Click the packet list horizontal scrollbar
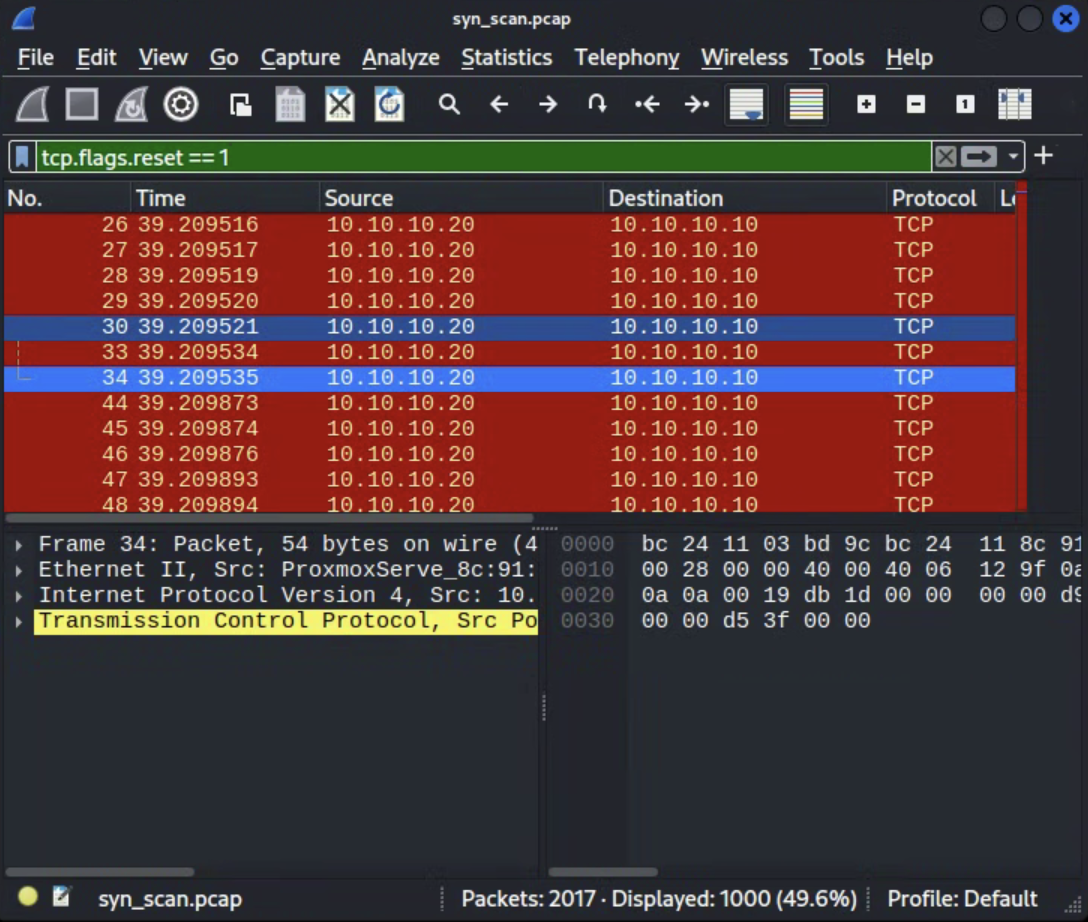Screen dimensions: 1088x922 click(x=270, y=518)
